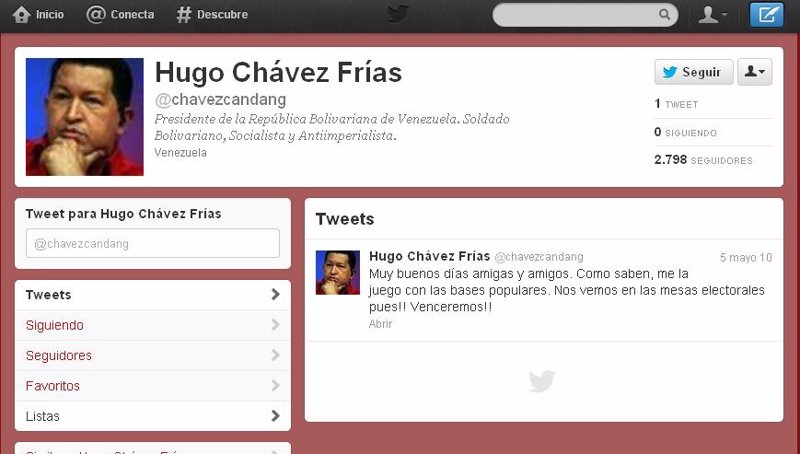
Task: Open the account profile menu in the top bar
Action: (x=712, y=14)
